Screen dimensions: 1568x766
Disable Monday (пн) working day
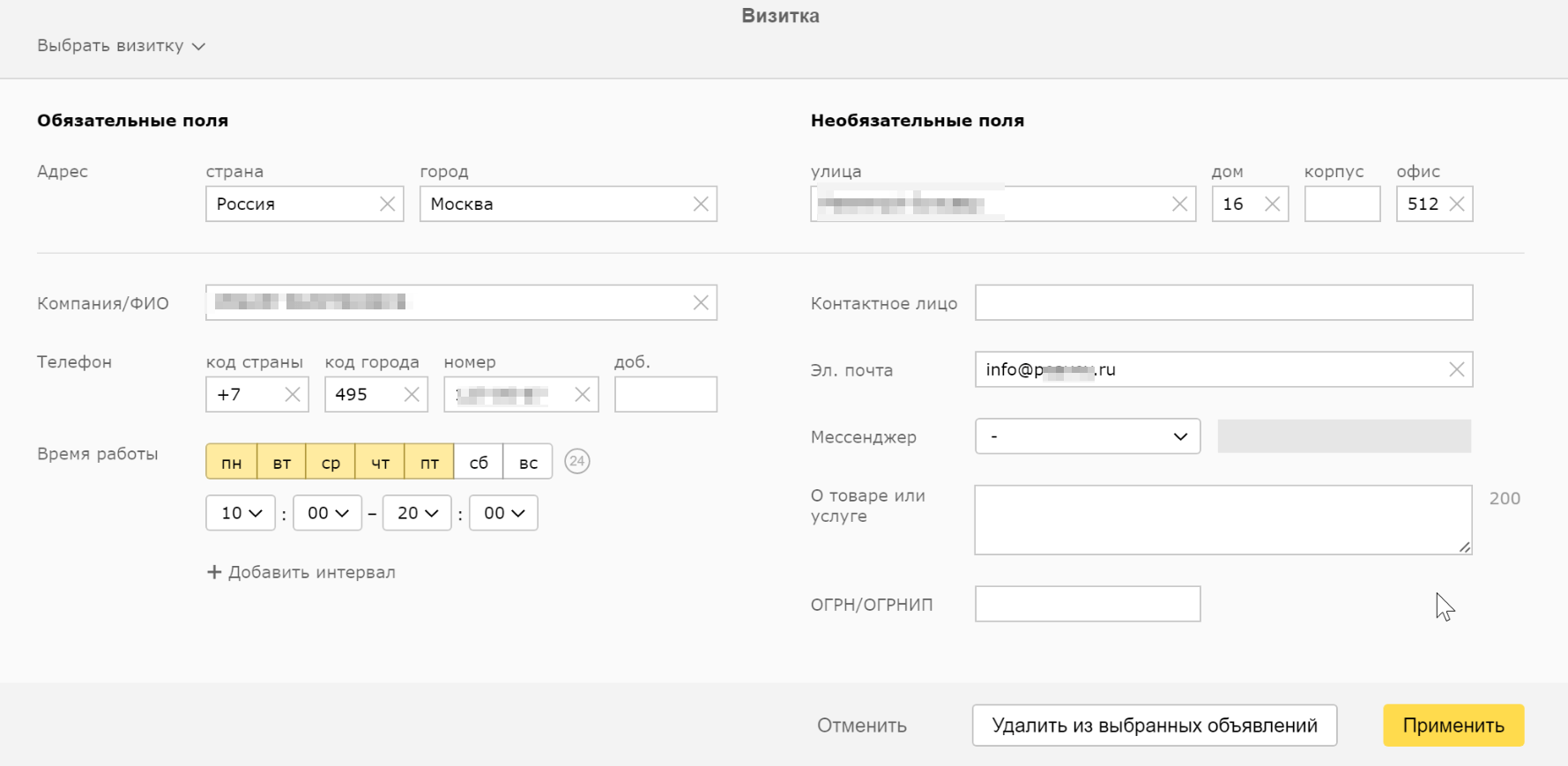pyautogui.click(x=232, y=462)
